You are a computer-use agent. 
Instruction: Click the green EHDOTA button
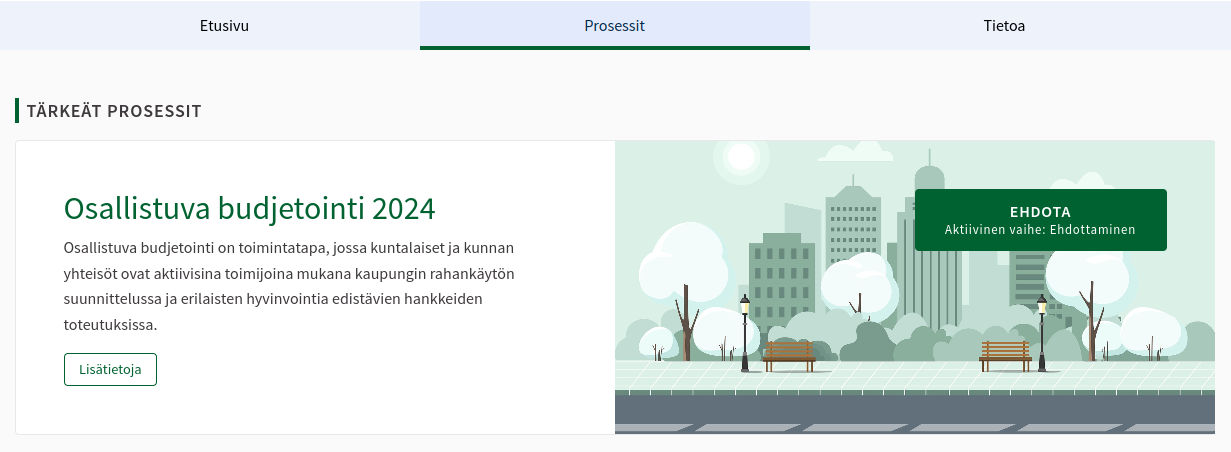1040,220
